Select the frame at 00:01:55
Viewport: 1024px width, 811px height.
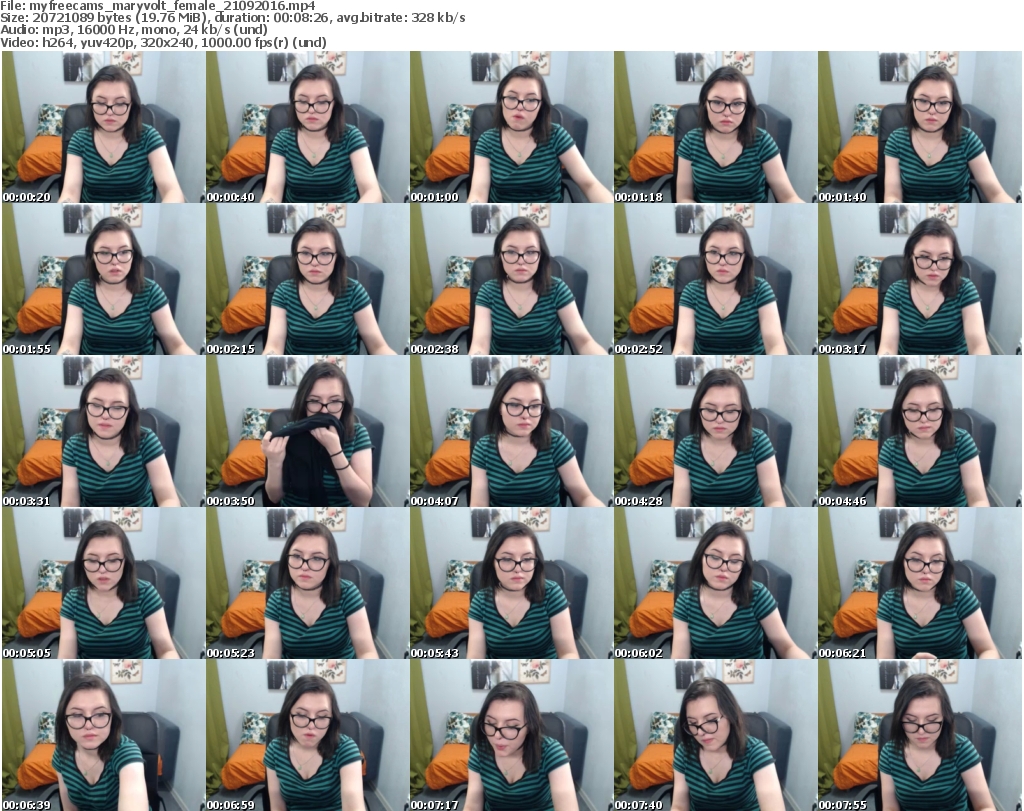tap(103, 279)
